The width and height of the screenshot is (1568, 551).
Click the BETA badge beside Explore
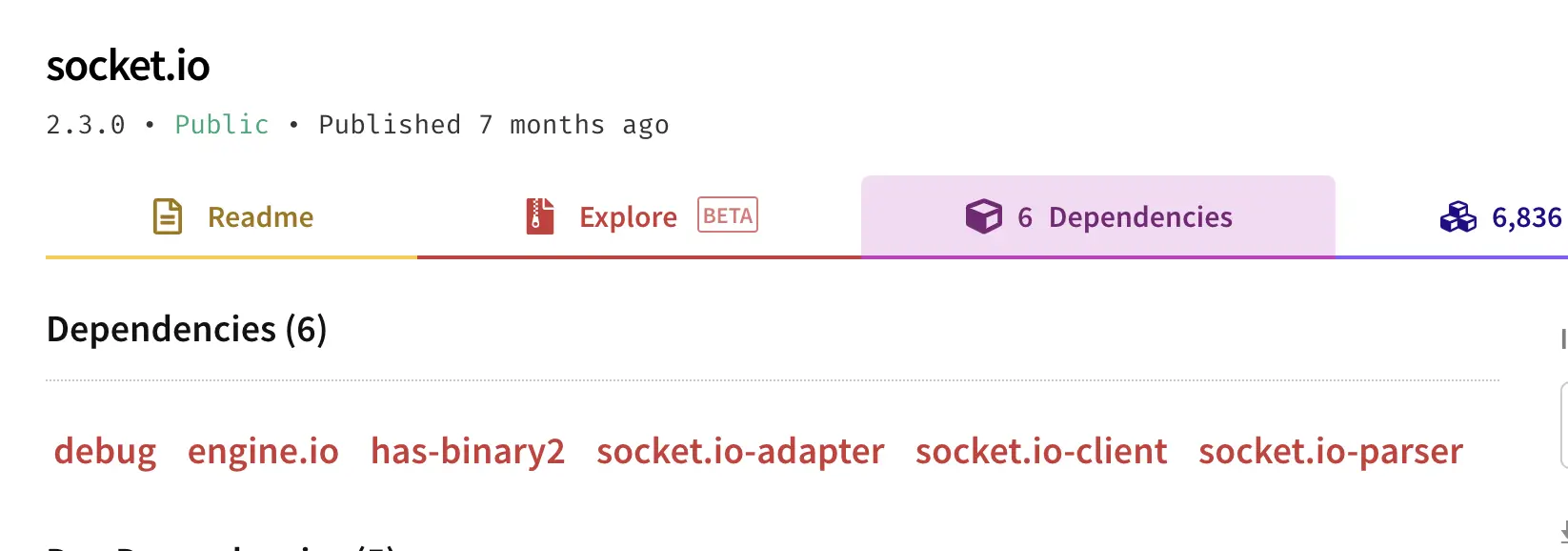tap(728, 215)
